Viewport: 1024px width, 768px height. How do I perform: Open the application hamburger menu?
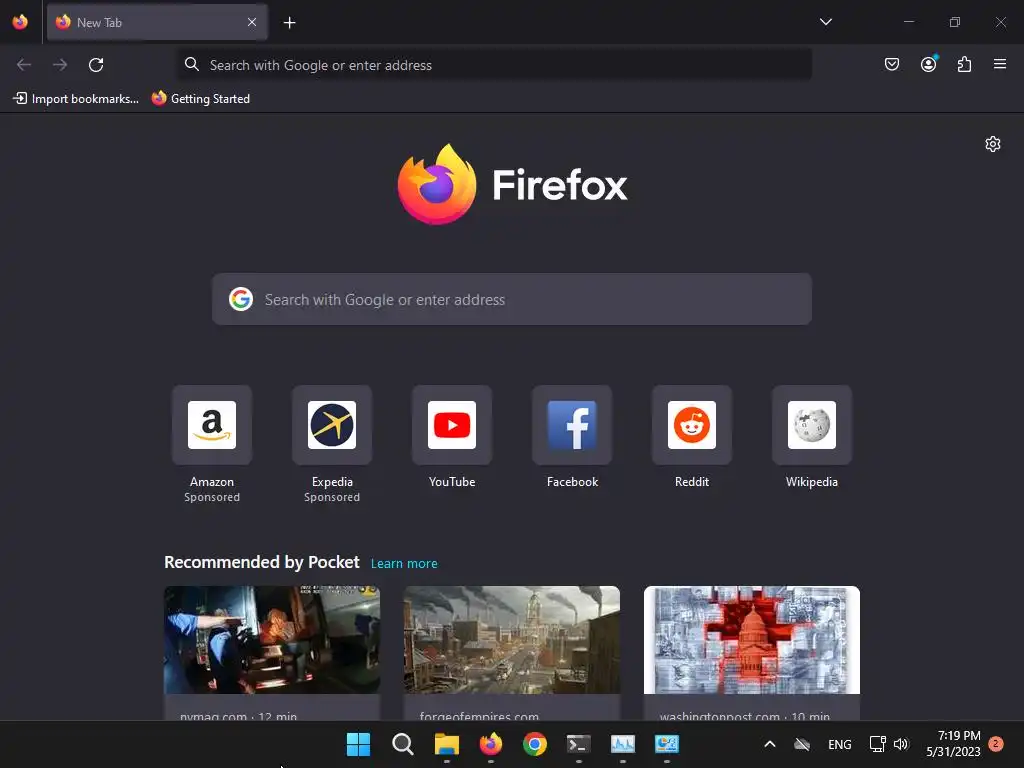[x=1000, y=64]
